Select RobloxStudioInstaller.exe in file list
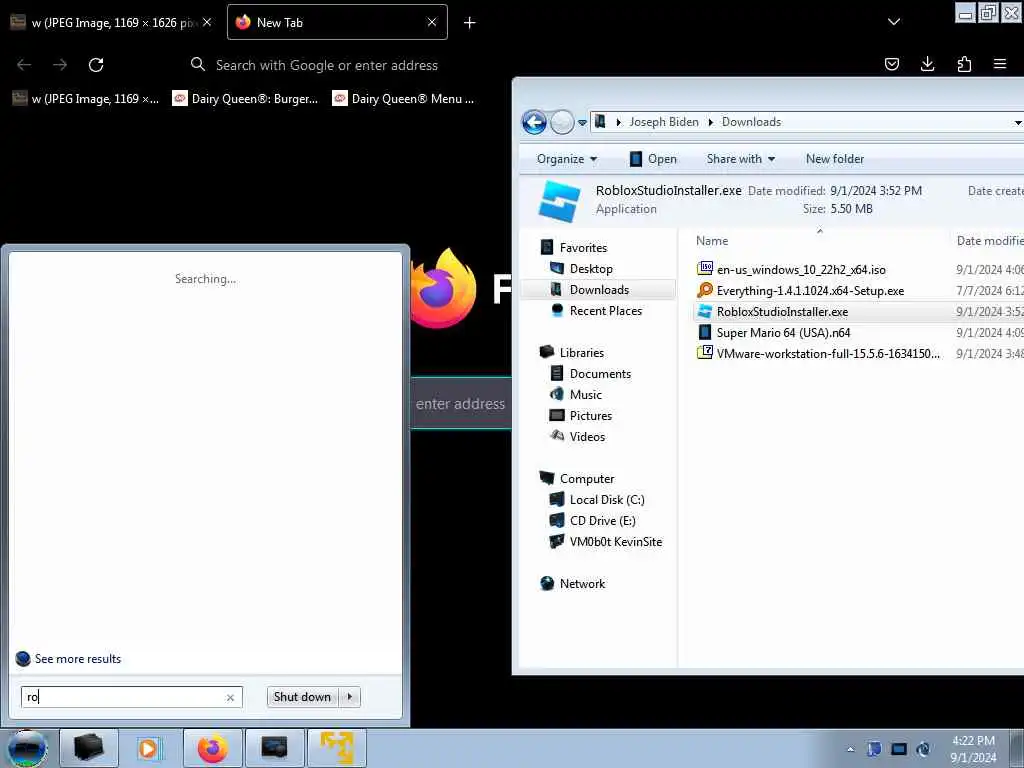Screen dimensions: 1024x768 point(782,312)
